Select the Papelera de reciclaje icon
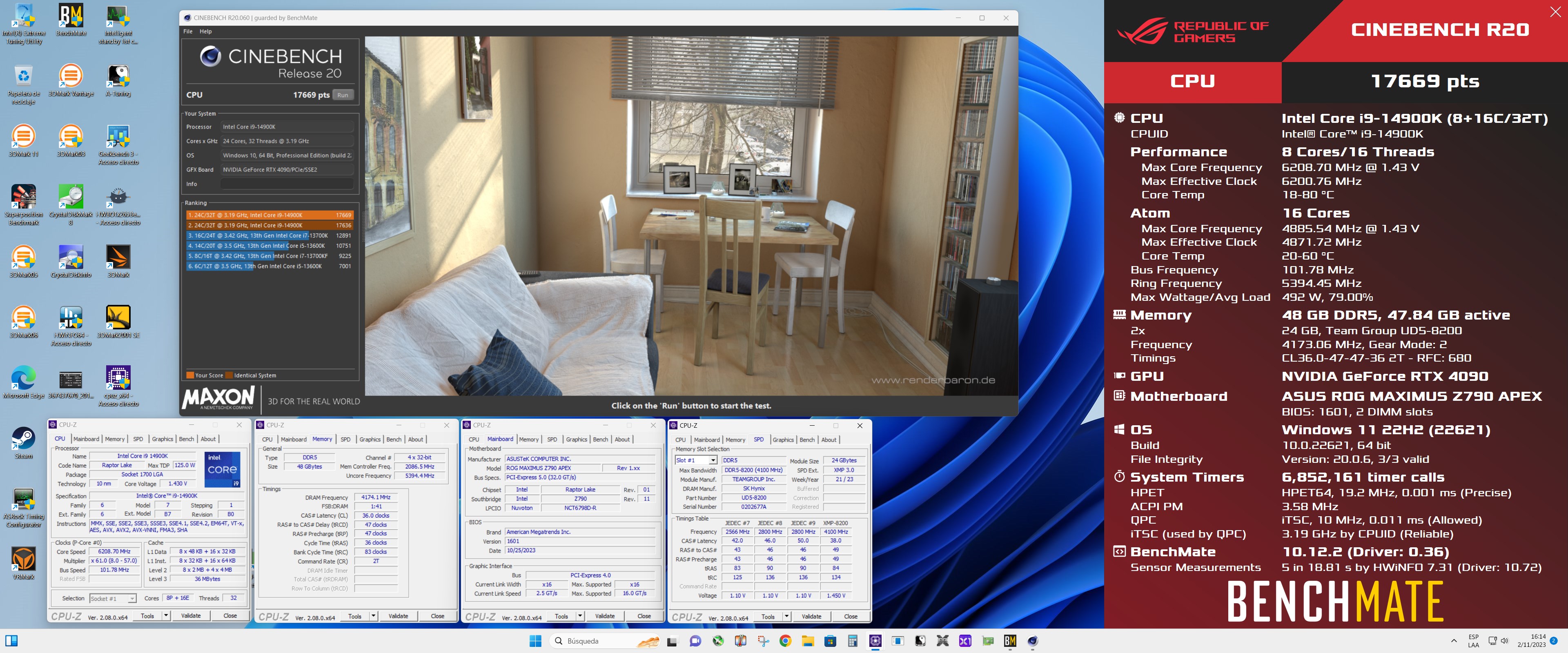Image resolution: width=1568 pixels, height=653 pixels. click(x=24, y=84)
